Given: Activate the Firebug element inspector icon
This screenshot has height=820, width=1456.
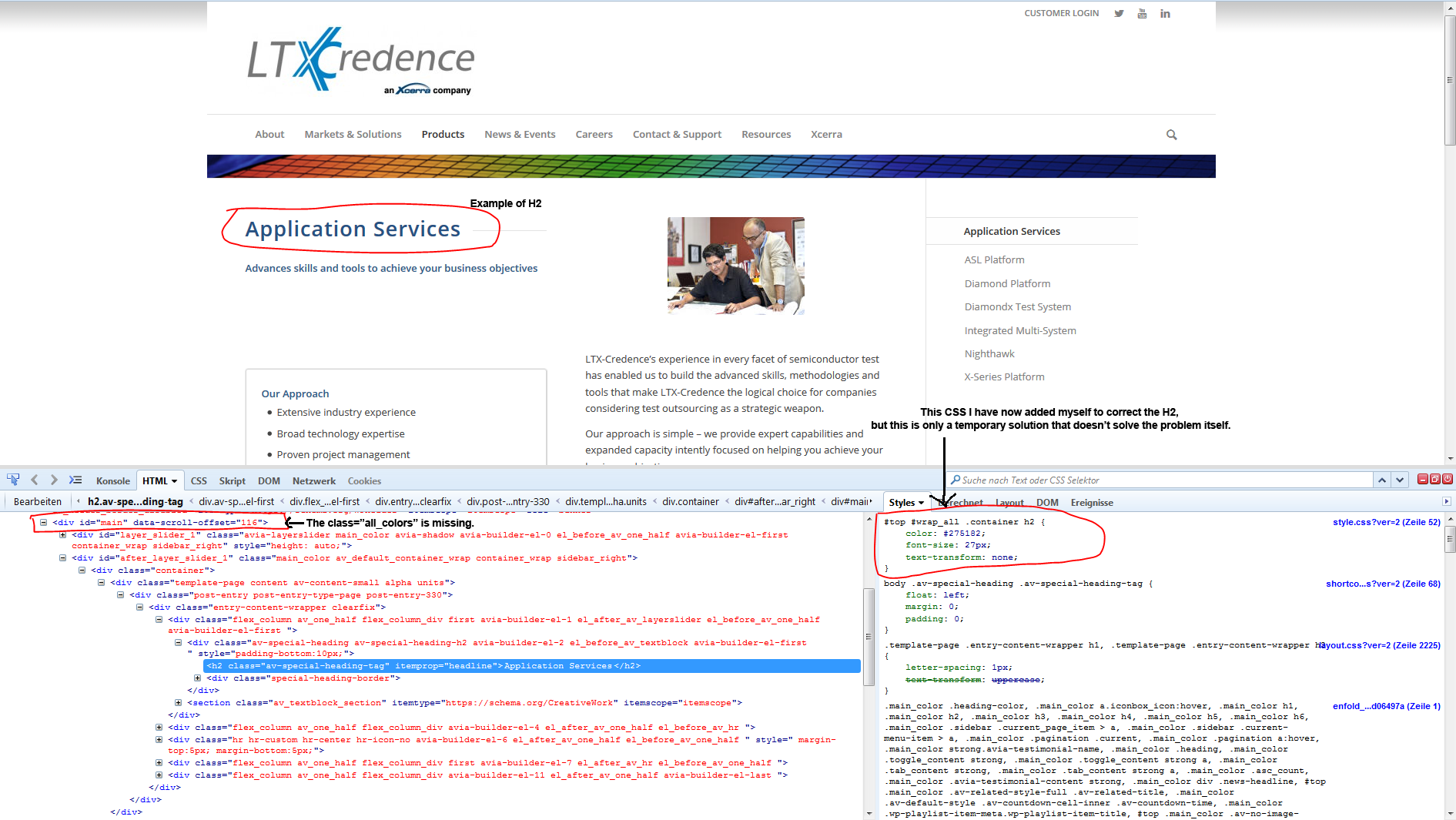Looking at the screenshot, I should [x=13, y=480].
